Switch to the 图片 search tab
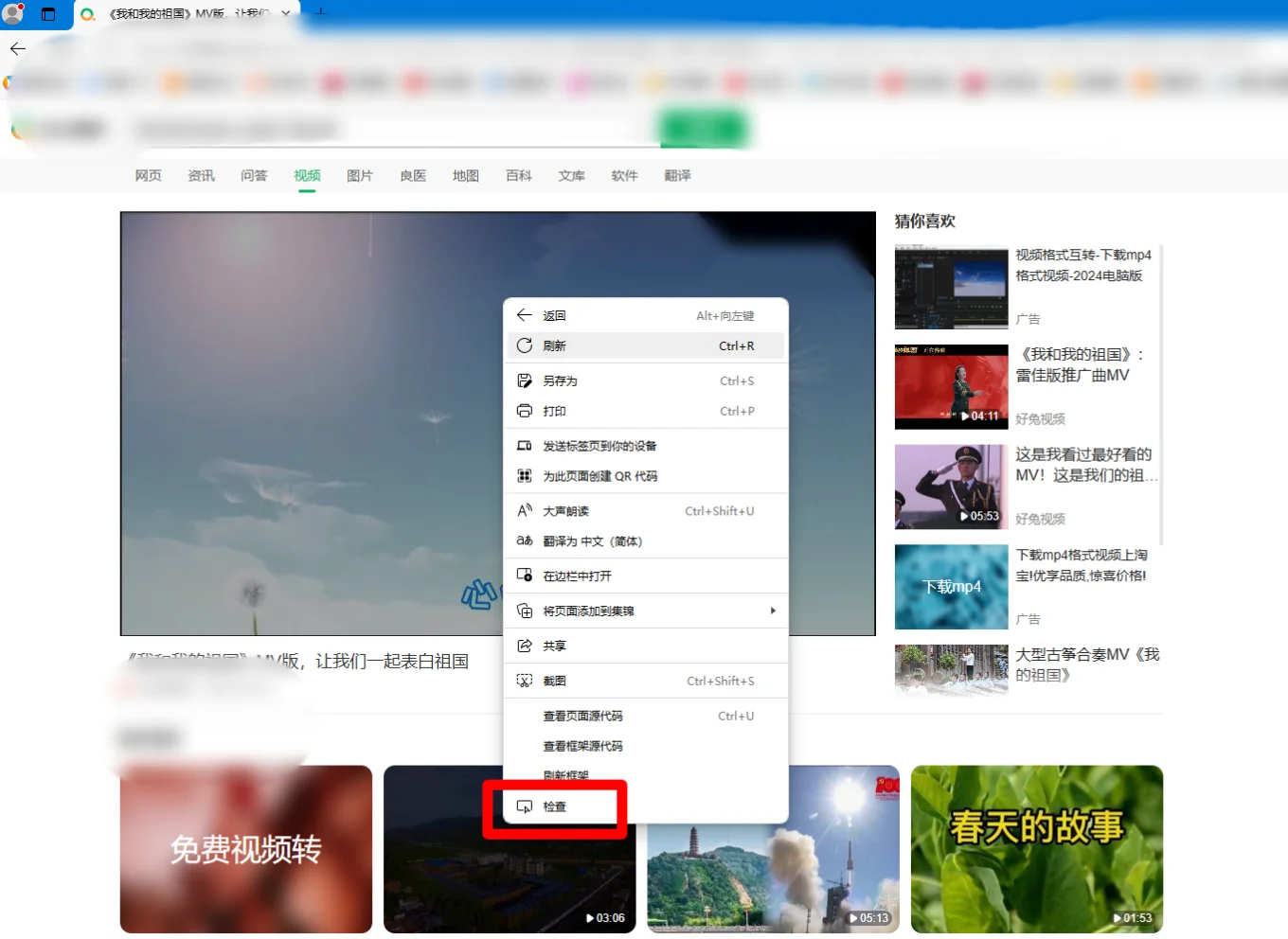Image resolution: width=1288 pixels, height=939 pixels. click(360, 175)
